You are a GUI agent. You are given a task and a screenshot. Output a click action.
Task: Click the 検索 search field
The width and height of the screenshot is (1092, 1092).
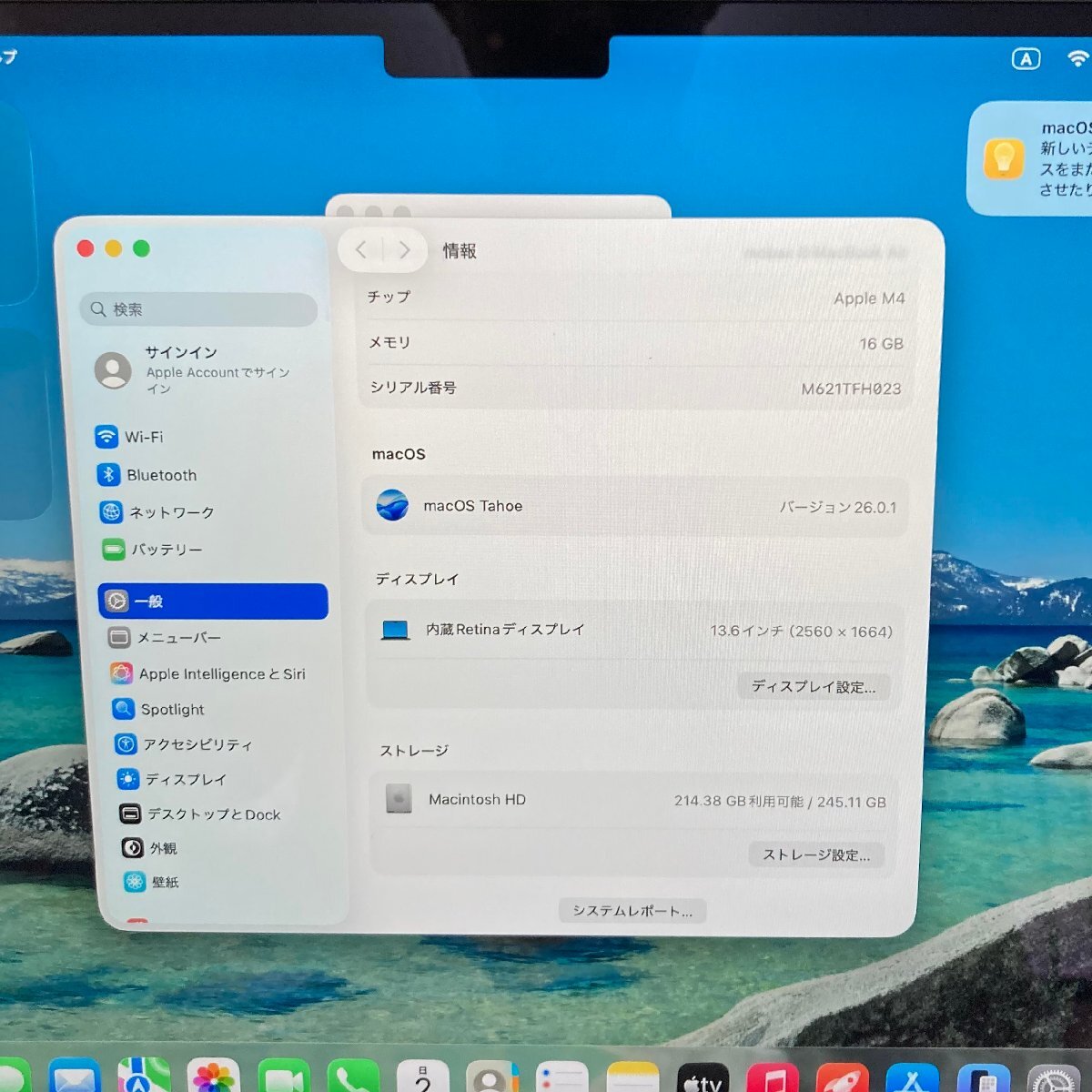coord(198,309)
